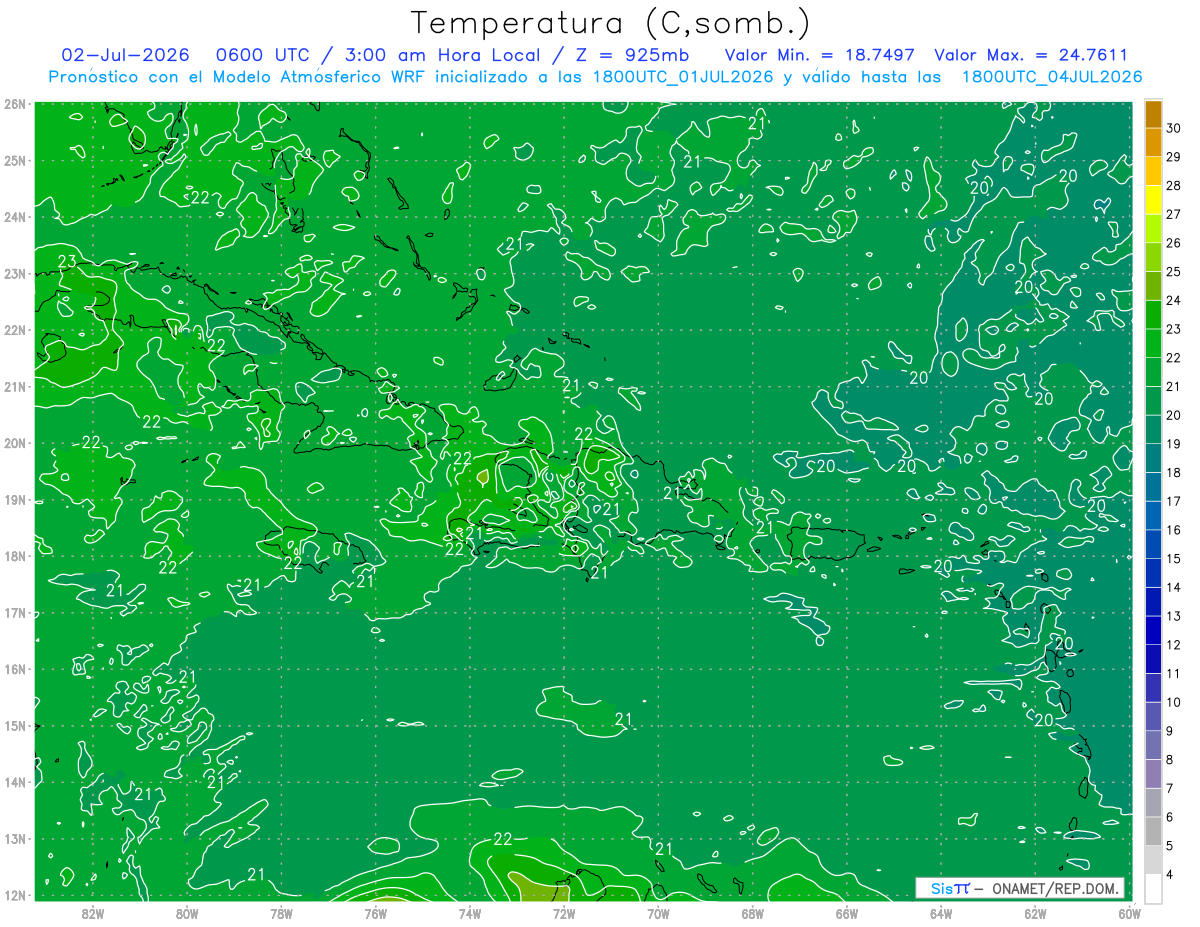Click the longitude label 74W
Screen dimensions: 1200x927
[x=470, y=913]
